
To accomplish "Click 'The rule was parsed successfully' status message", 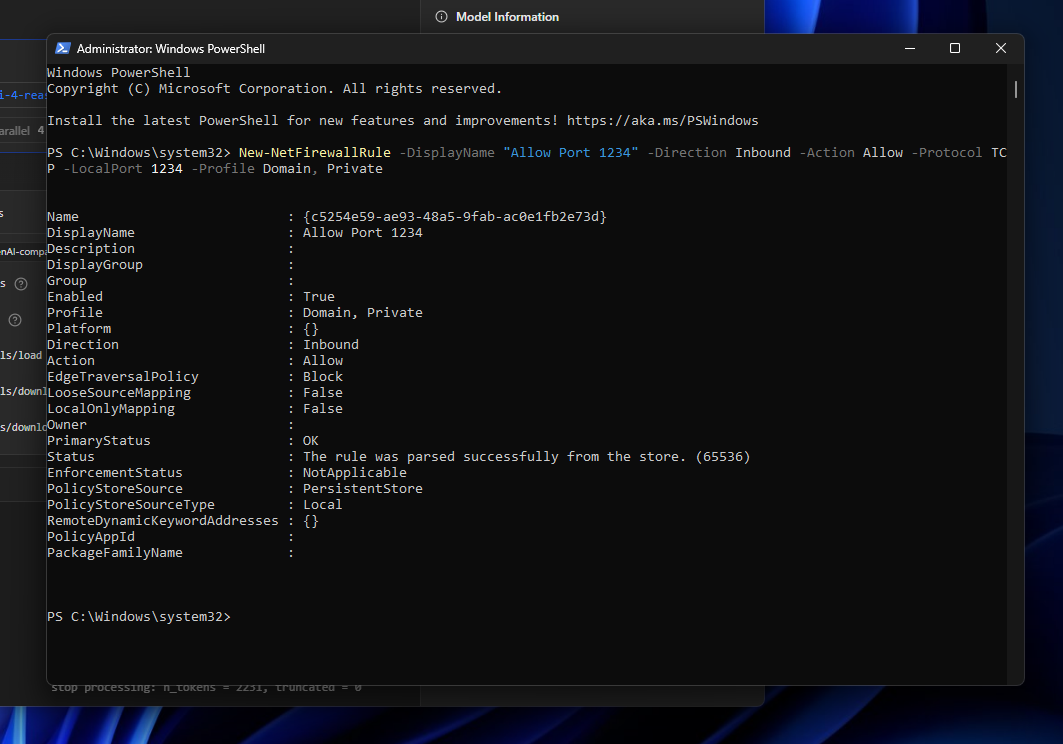I will coord(527,456).
